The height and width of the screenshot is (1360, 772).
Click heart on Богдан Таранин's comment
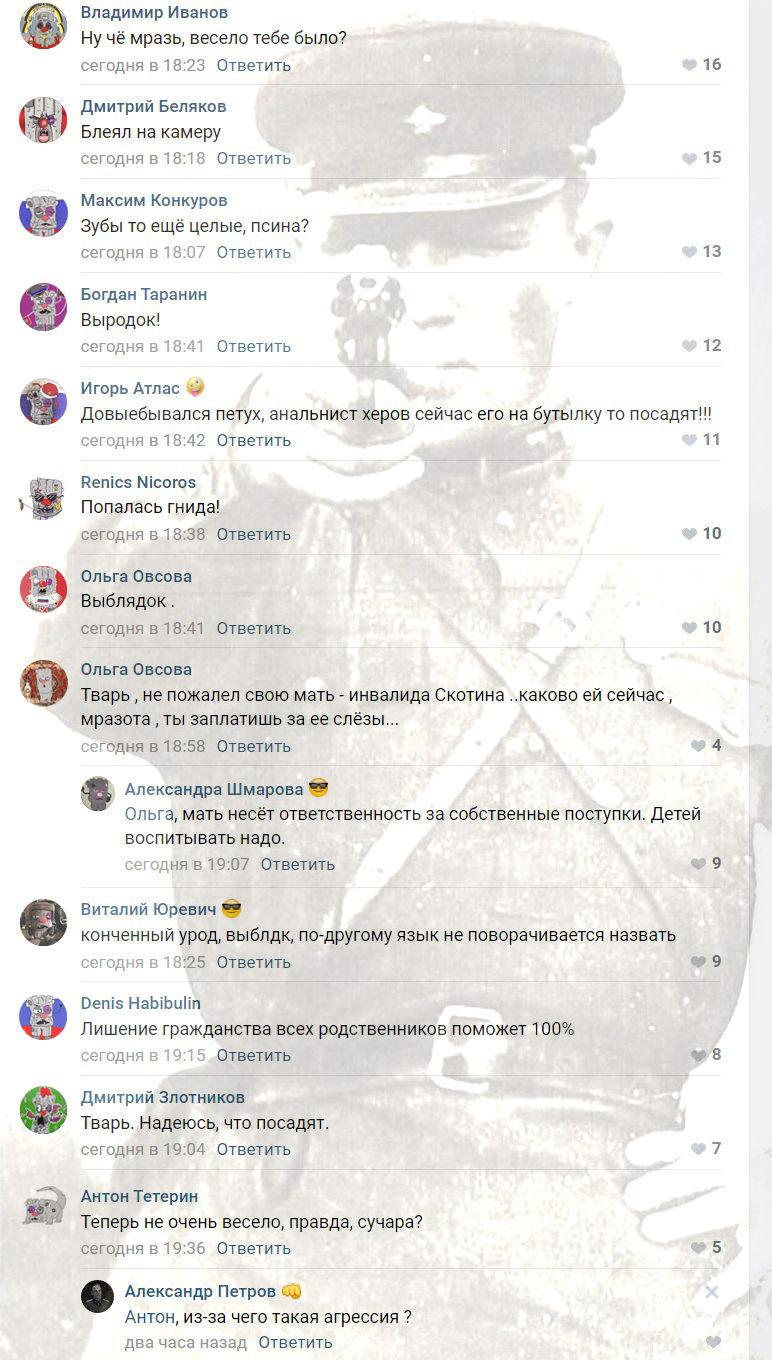coord(689,346)
